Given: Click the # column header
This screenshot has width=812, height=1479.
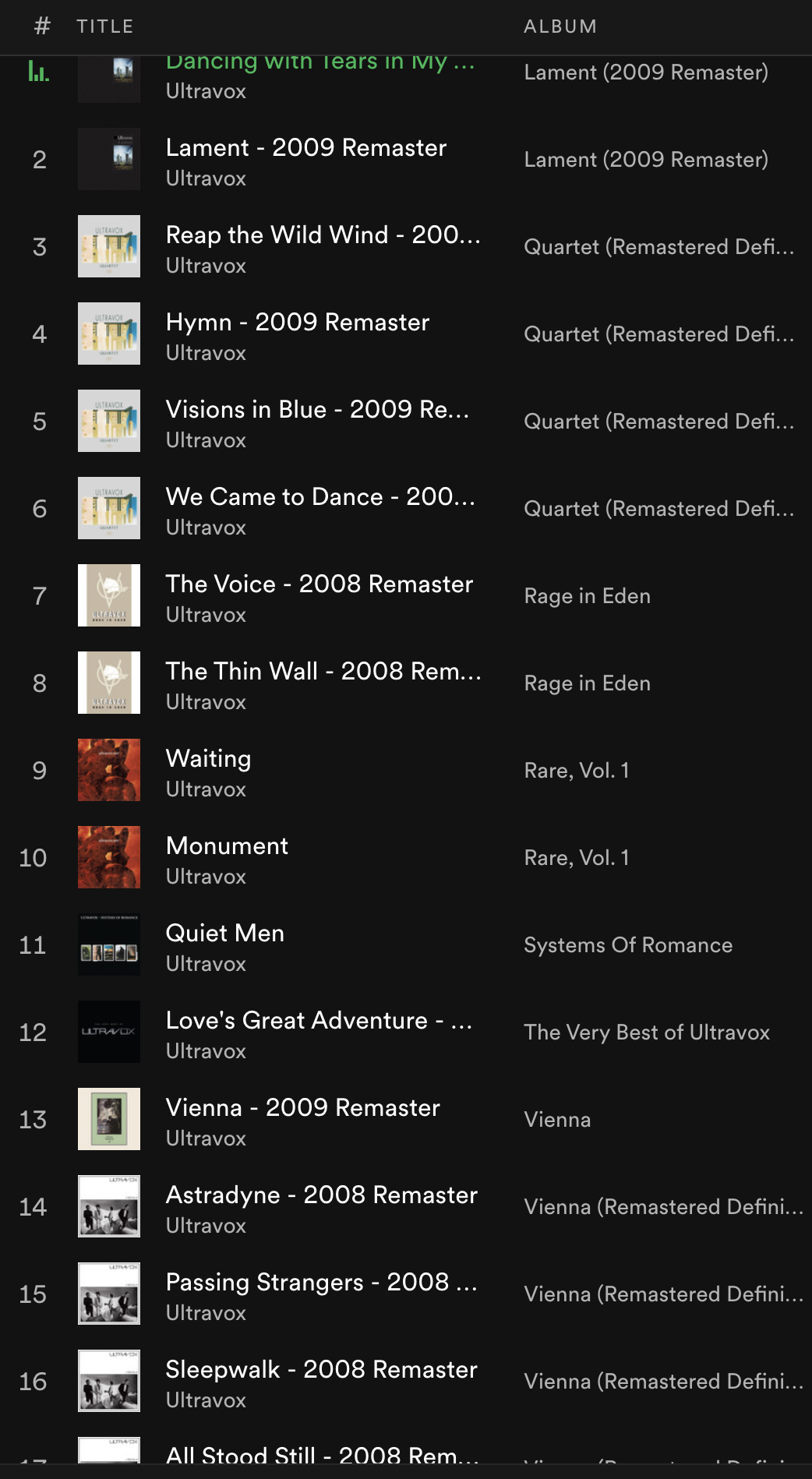Looking at the screenshot, I should click(42, 26).
